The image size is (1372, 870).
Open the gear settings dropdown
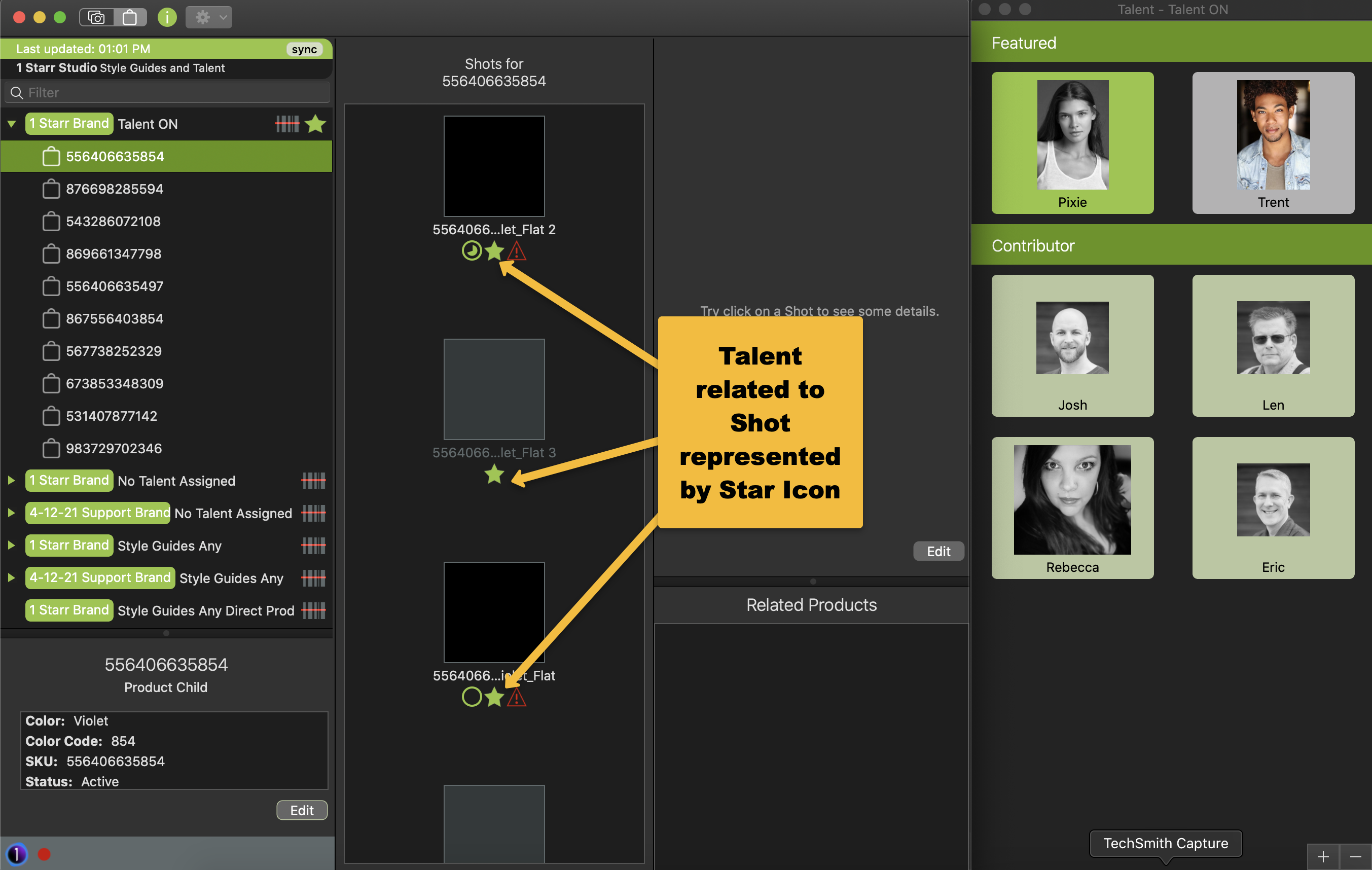(209, 17)
